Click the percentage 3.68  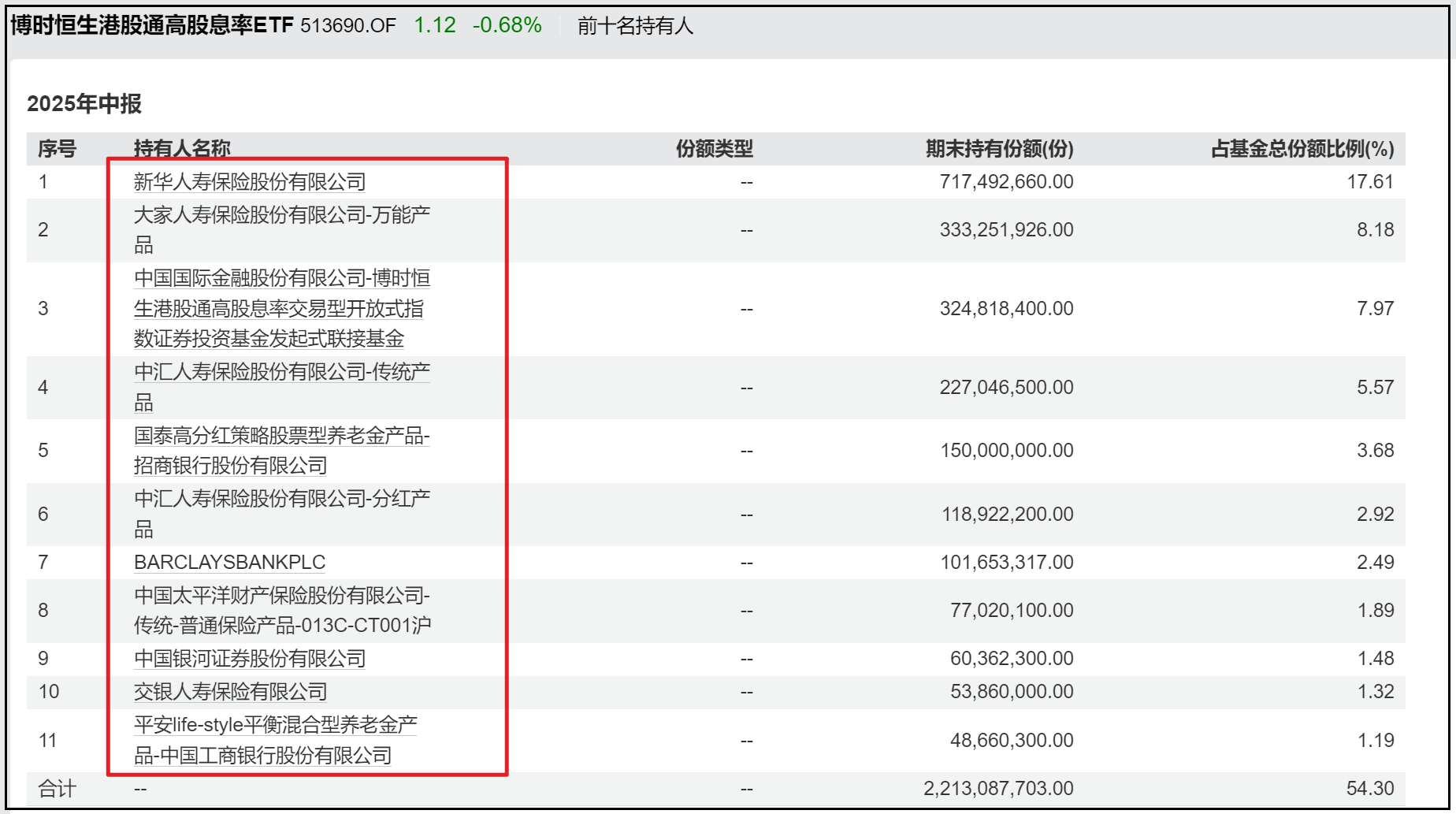[1375, 450]
